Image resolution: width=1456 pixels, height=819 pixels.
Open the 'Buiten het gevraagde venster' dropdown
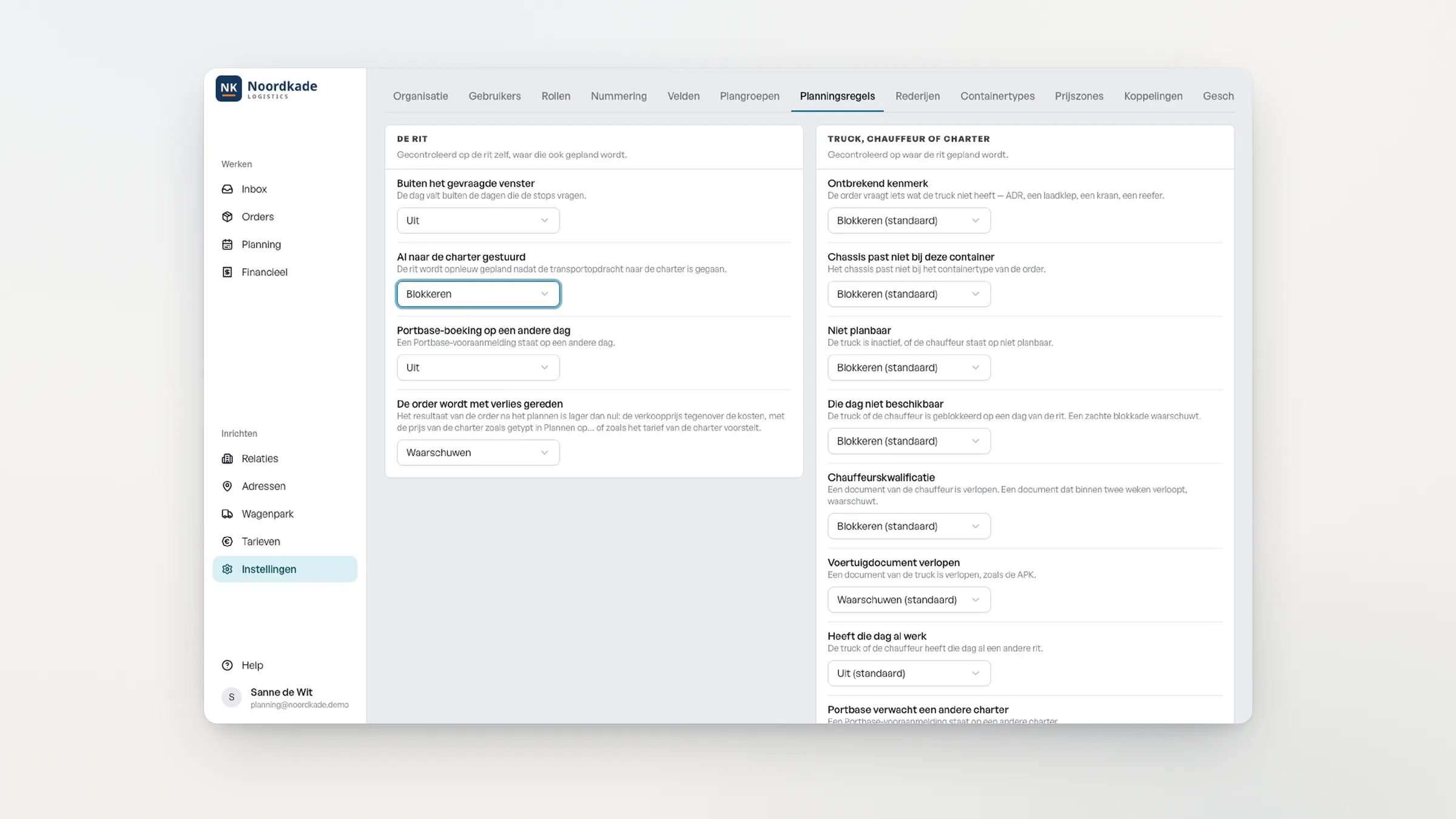tap(478, 221)
